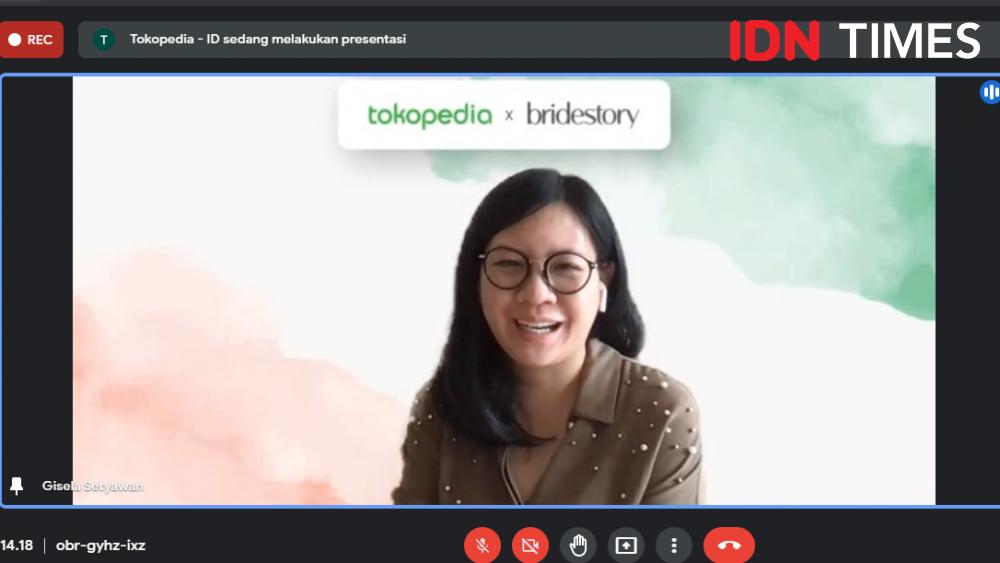
Task: Click the 'Tokopedia - ID sedang melakukan presentasi' banner
Action: (539, 40)
